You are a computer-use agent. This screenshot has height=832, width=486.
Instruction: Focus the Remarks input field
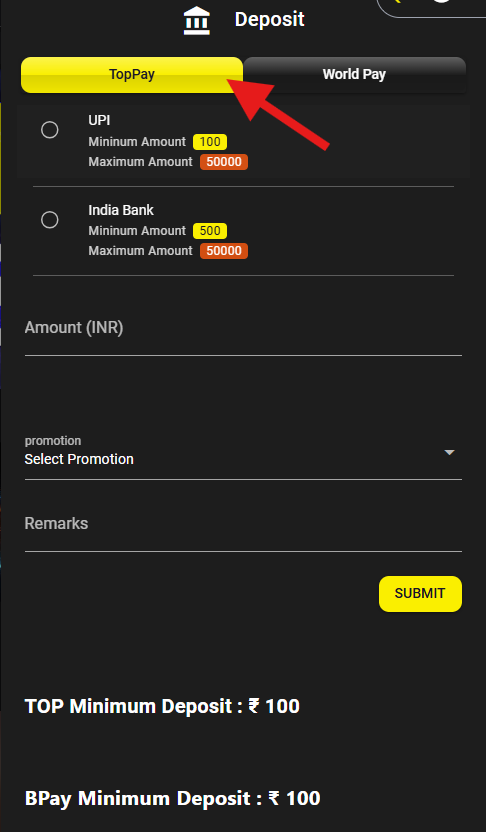[243, 529]
